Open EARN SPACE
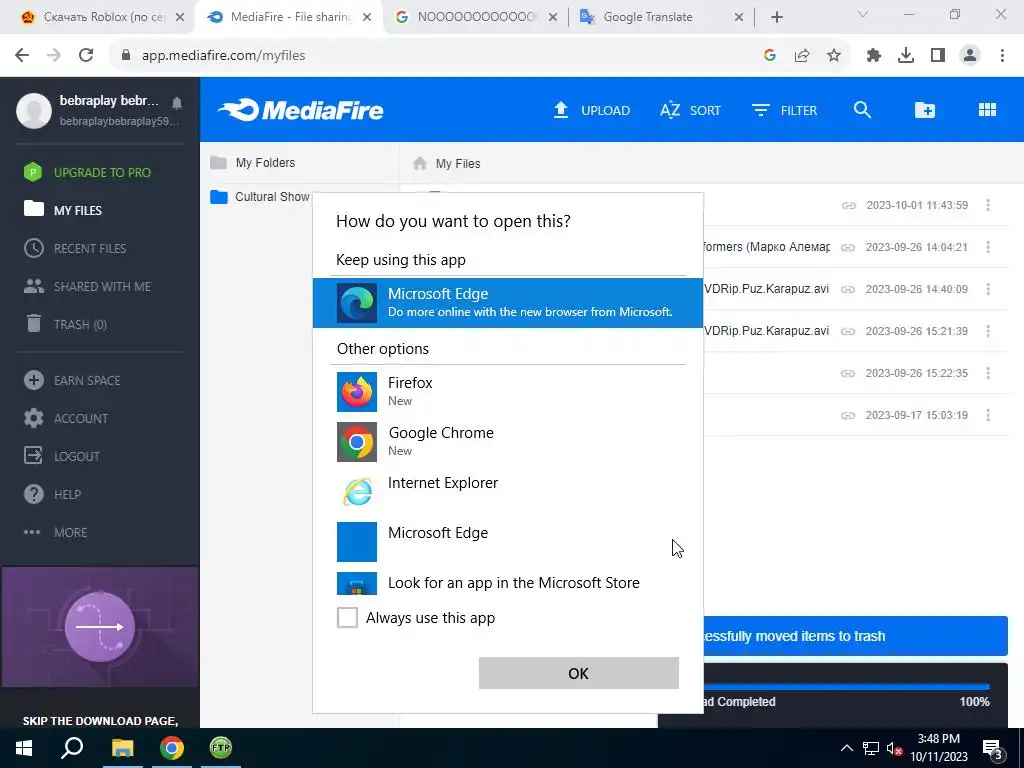This screenshot has height=768, width=1024. click(72, 380)
